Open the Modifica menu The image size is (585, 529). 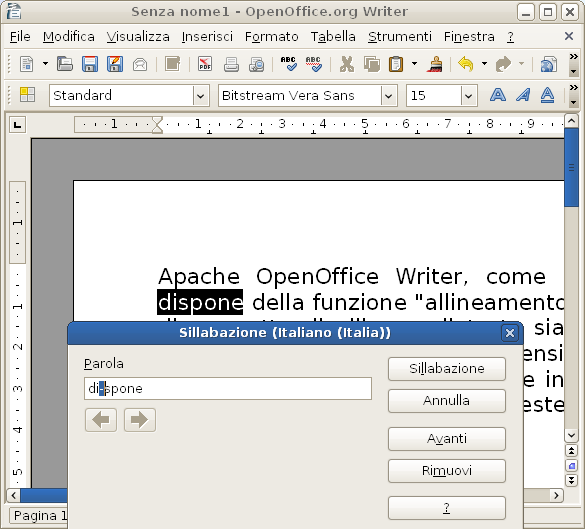pos(69,37)
